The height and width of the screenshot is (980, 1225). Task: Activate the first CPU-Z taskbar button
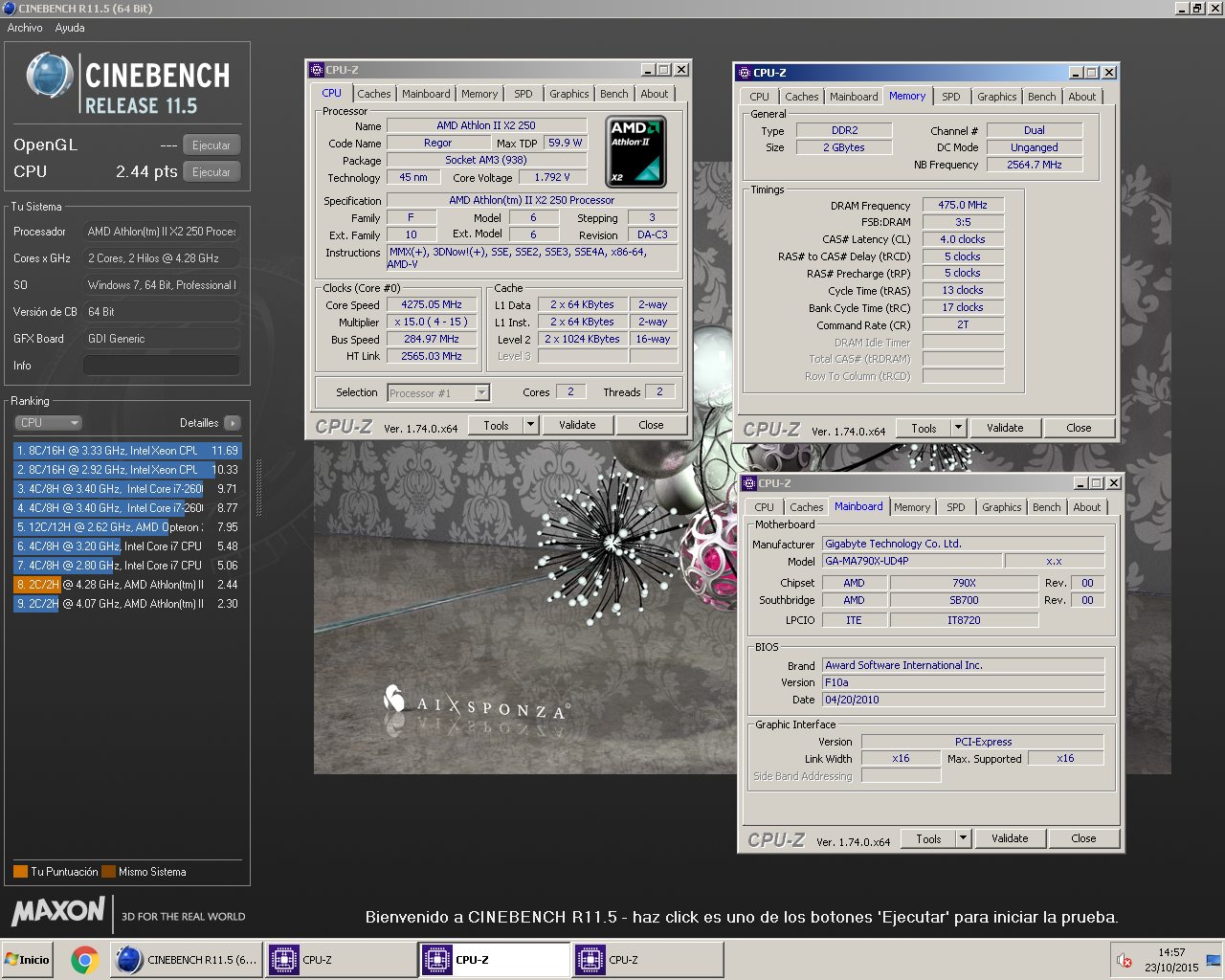(341, 960)
